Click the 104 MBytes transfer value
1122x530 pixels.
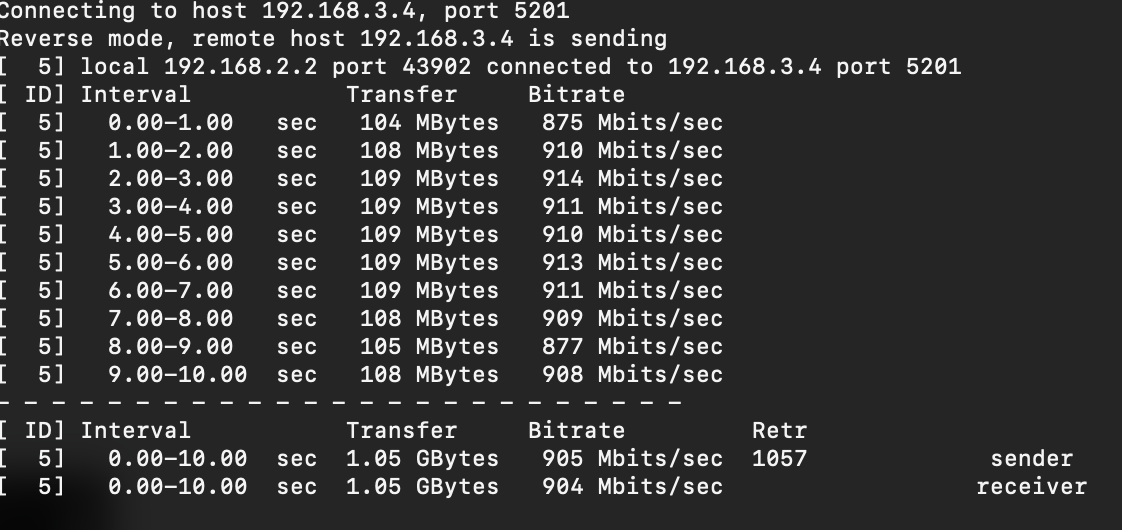(x=429, y=123)
